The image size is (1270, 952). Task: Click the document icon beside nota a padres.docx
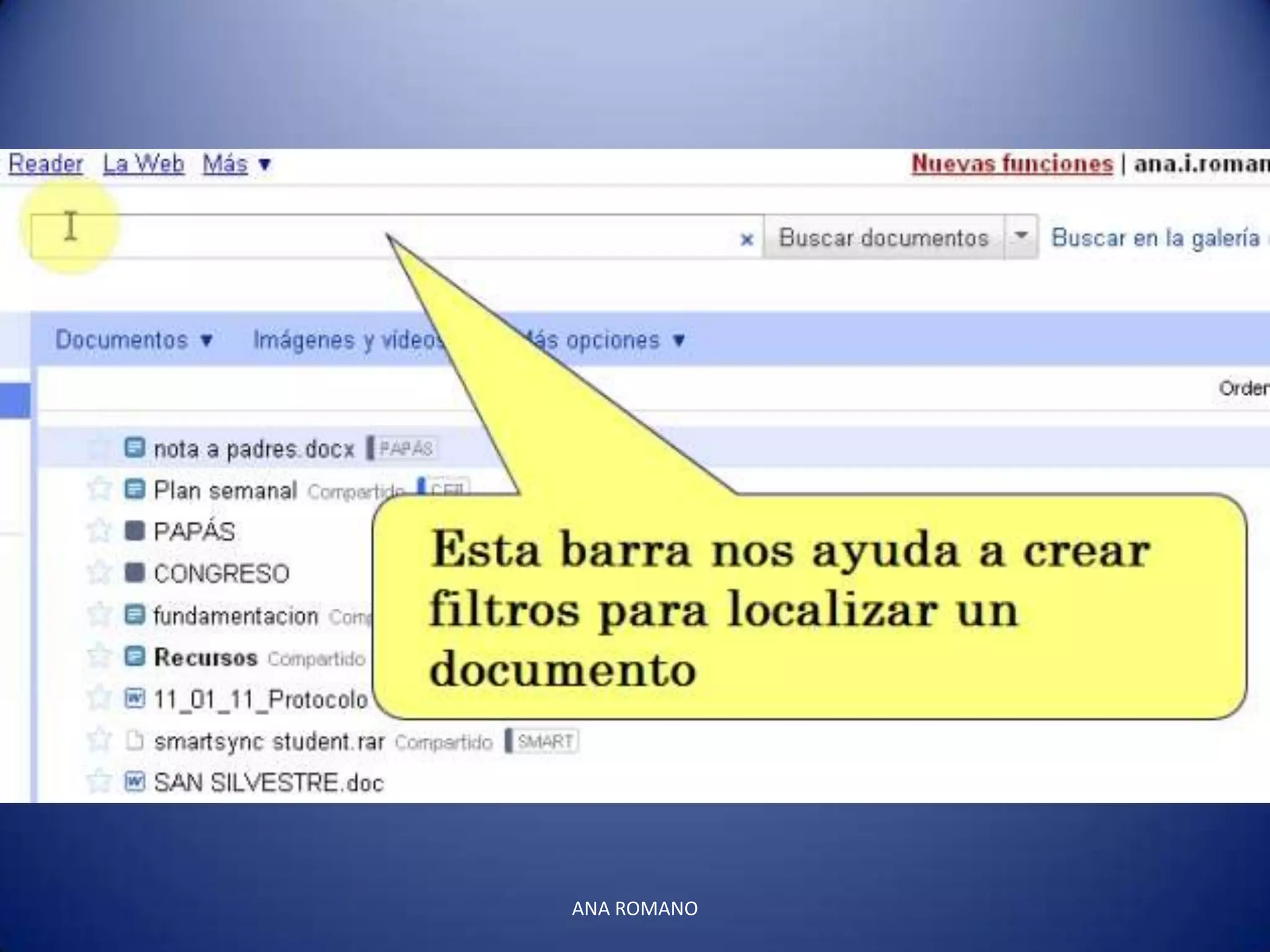tap(135, 447)
